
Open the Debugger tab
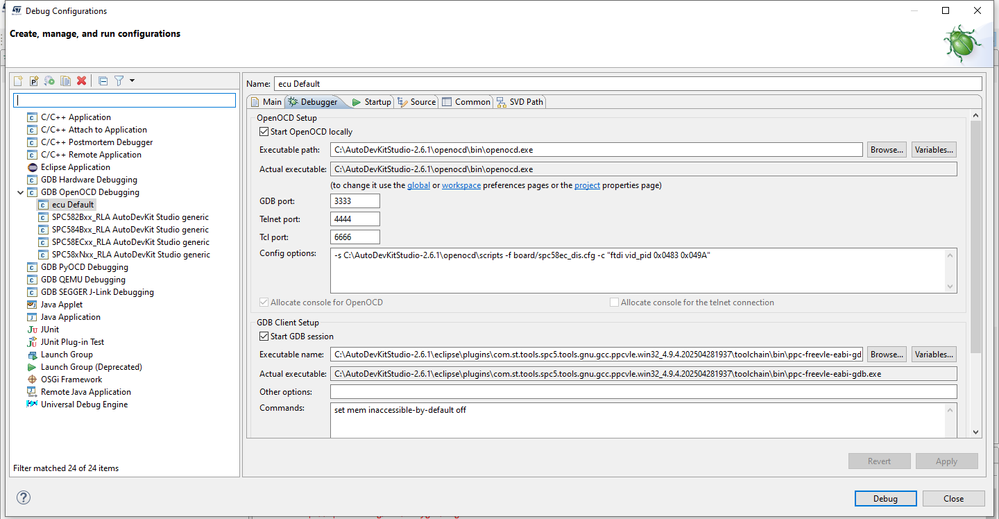[x=313, y=102]
